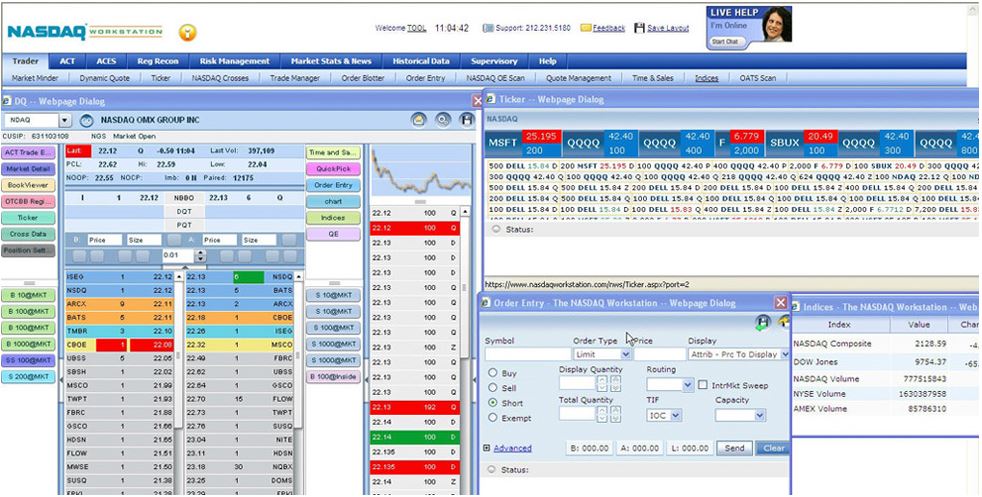Click the yellow info icon beside NASDAQ logo

[x=187, y=32]
